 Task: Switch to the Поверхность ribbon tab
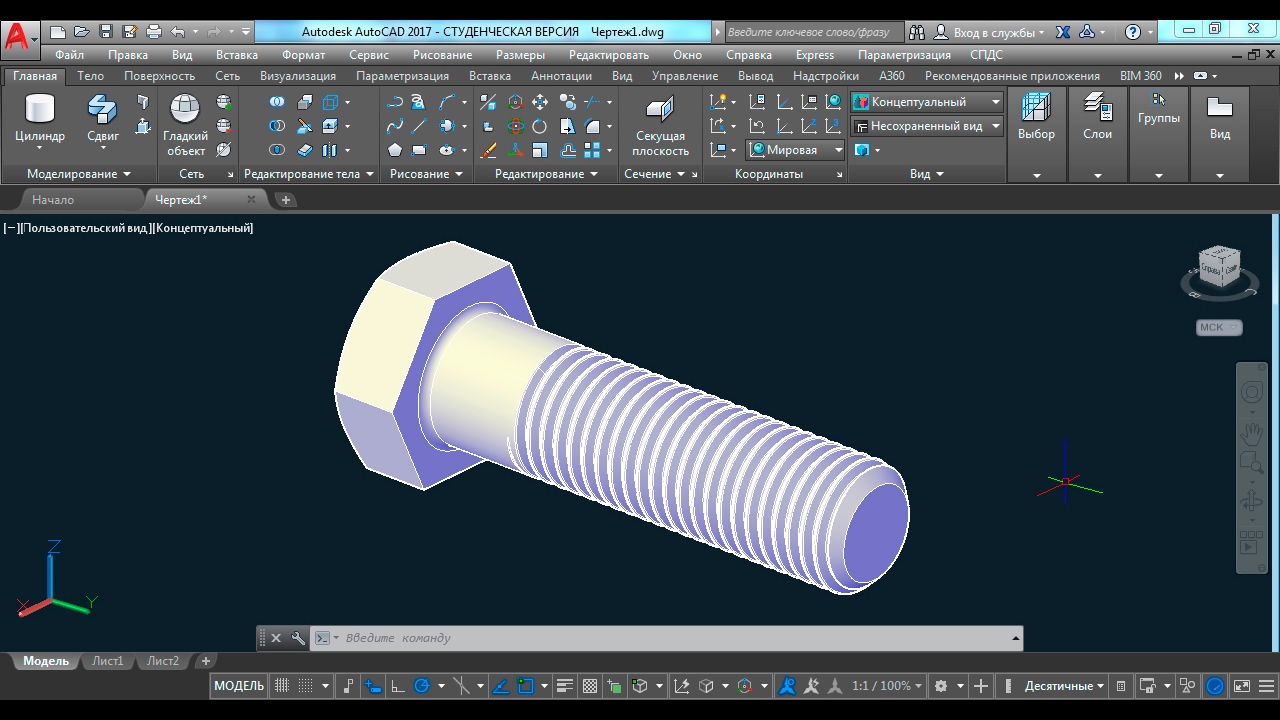159,76
